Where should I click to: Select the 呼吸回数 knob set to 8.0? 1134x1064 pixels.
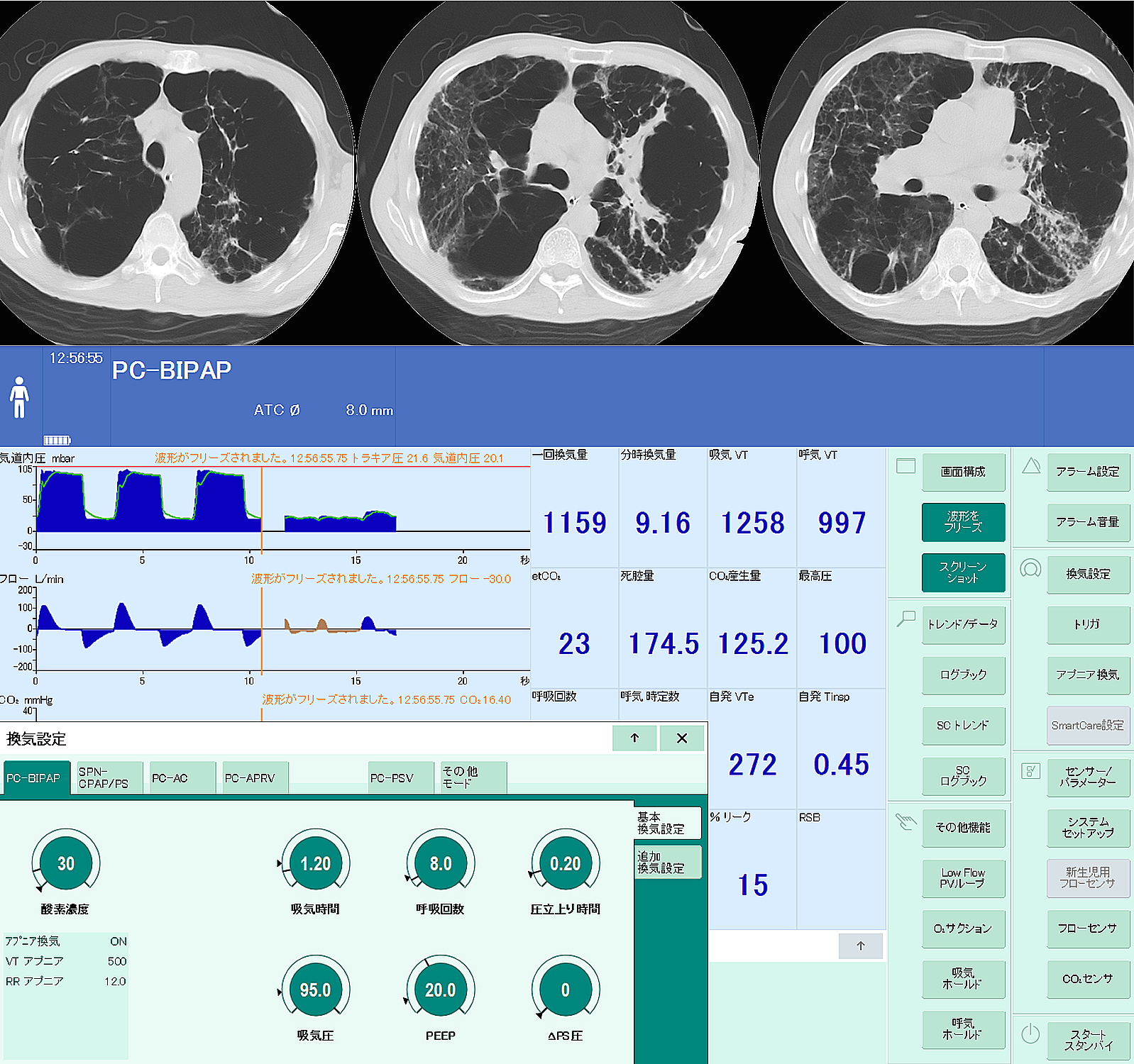click(441, 863)
